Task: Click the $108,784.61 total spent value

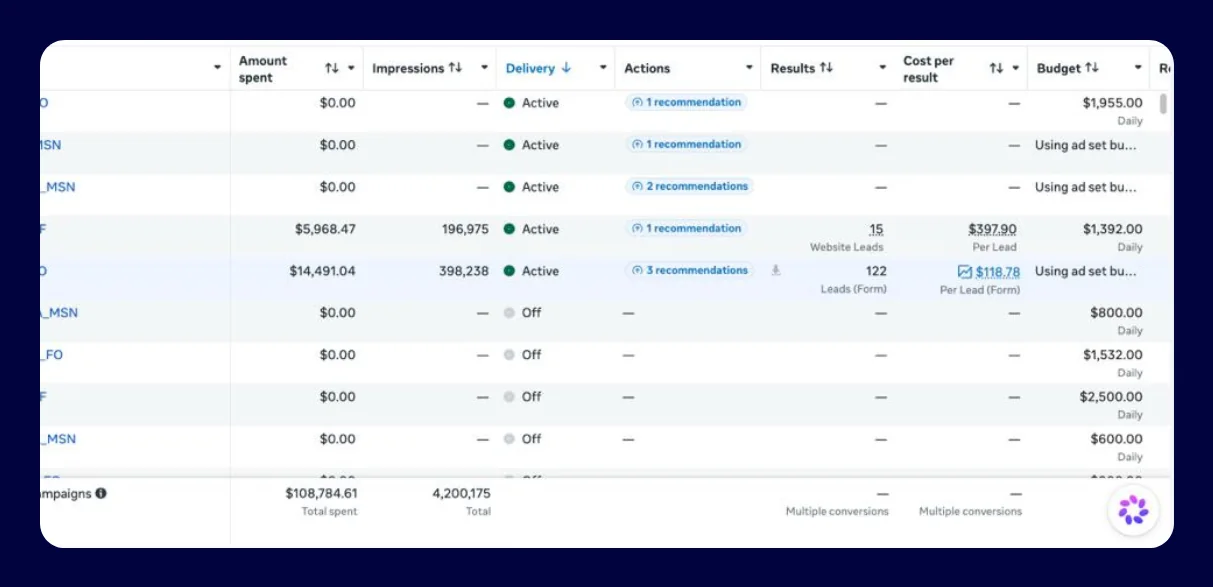Action: pos(321,493)
